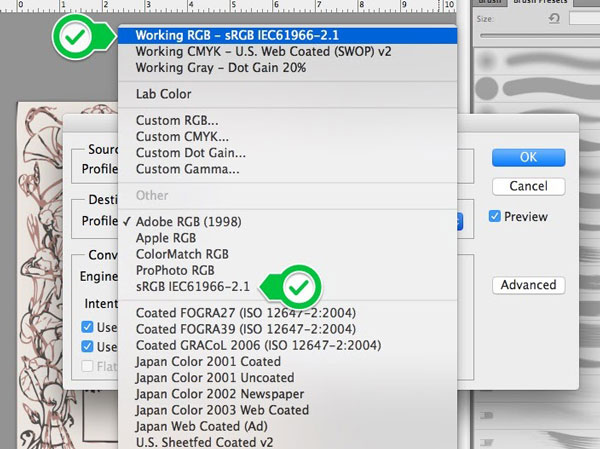
Task: Select Coated GRACoL 2006 profile
Action: [x=287, y=345]
